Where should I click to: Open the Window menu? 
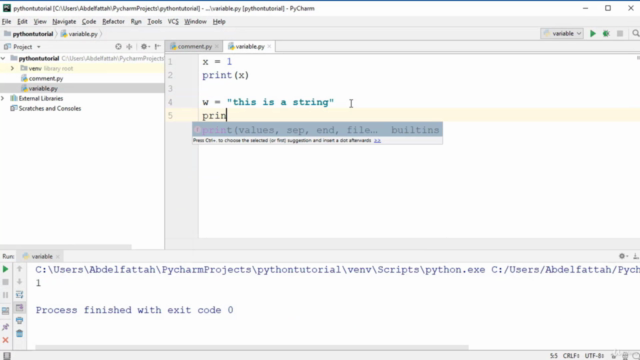195,22
